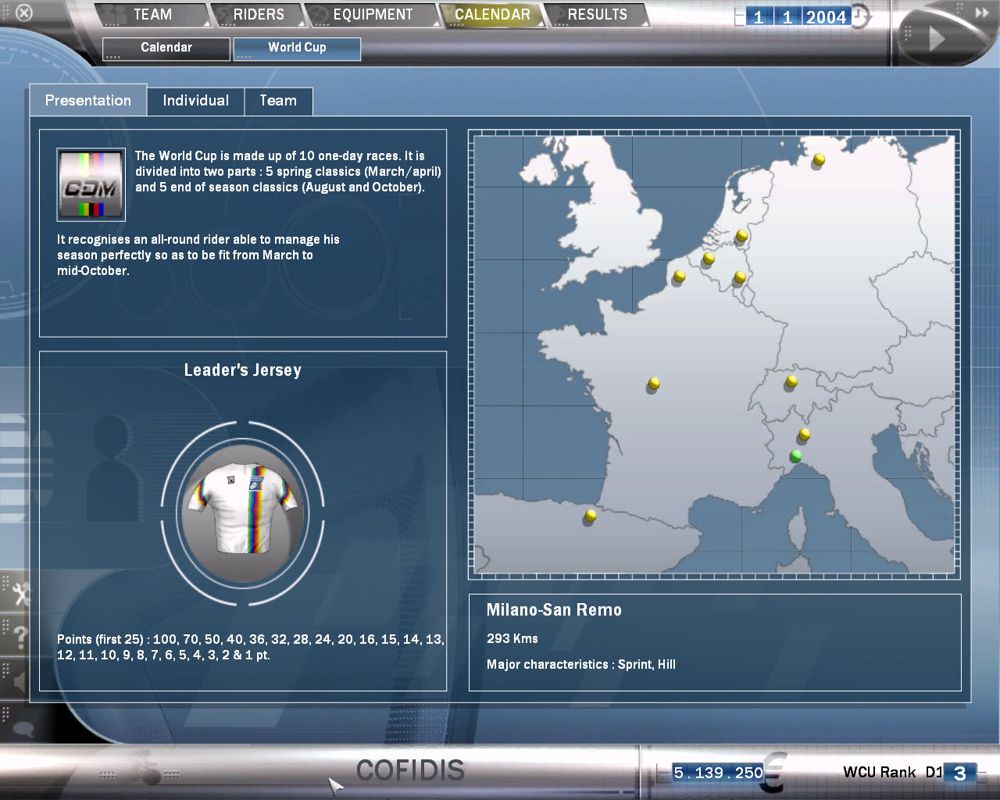Click the Calendar sub-menu button

pyautogui.click(x=166, y=48)
